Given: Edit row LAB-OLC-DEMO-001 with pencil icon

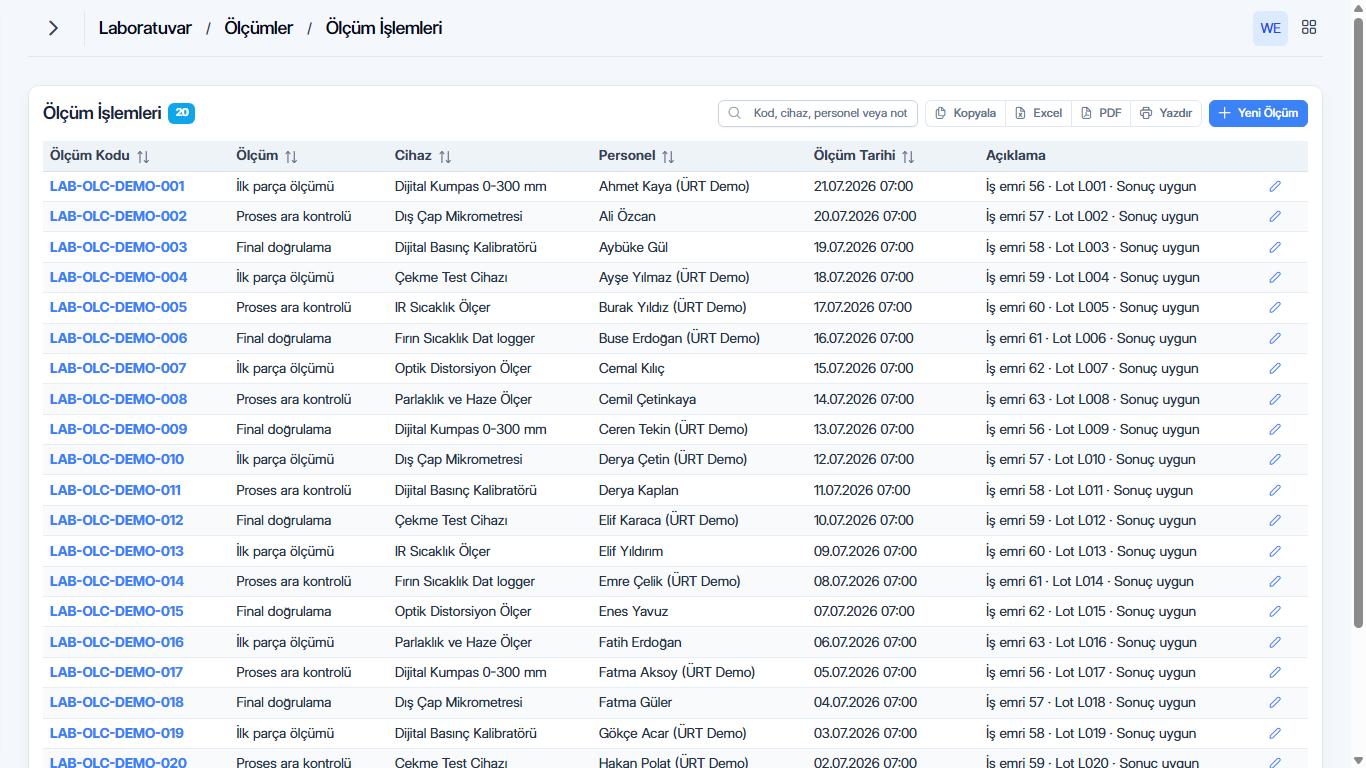Looking at the screenshot, I should 1275,186.
